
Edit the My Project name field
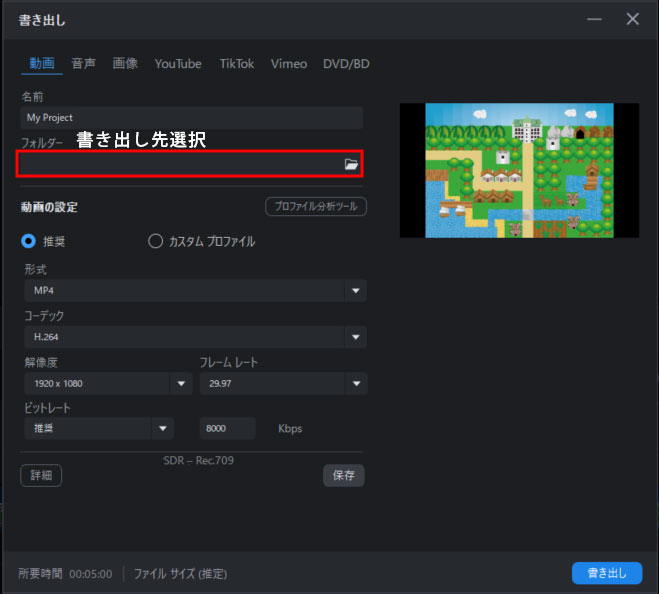click(192, 118)
